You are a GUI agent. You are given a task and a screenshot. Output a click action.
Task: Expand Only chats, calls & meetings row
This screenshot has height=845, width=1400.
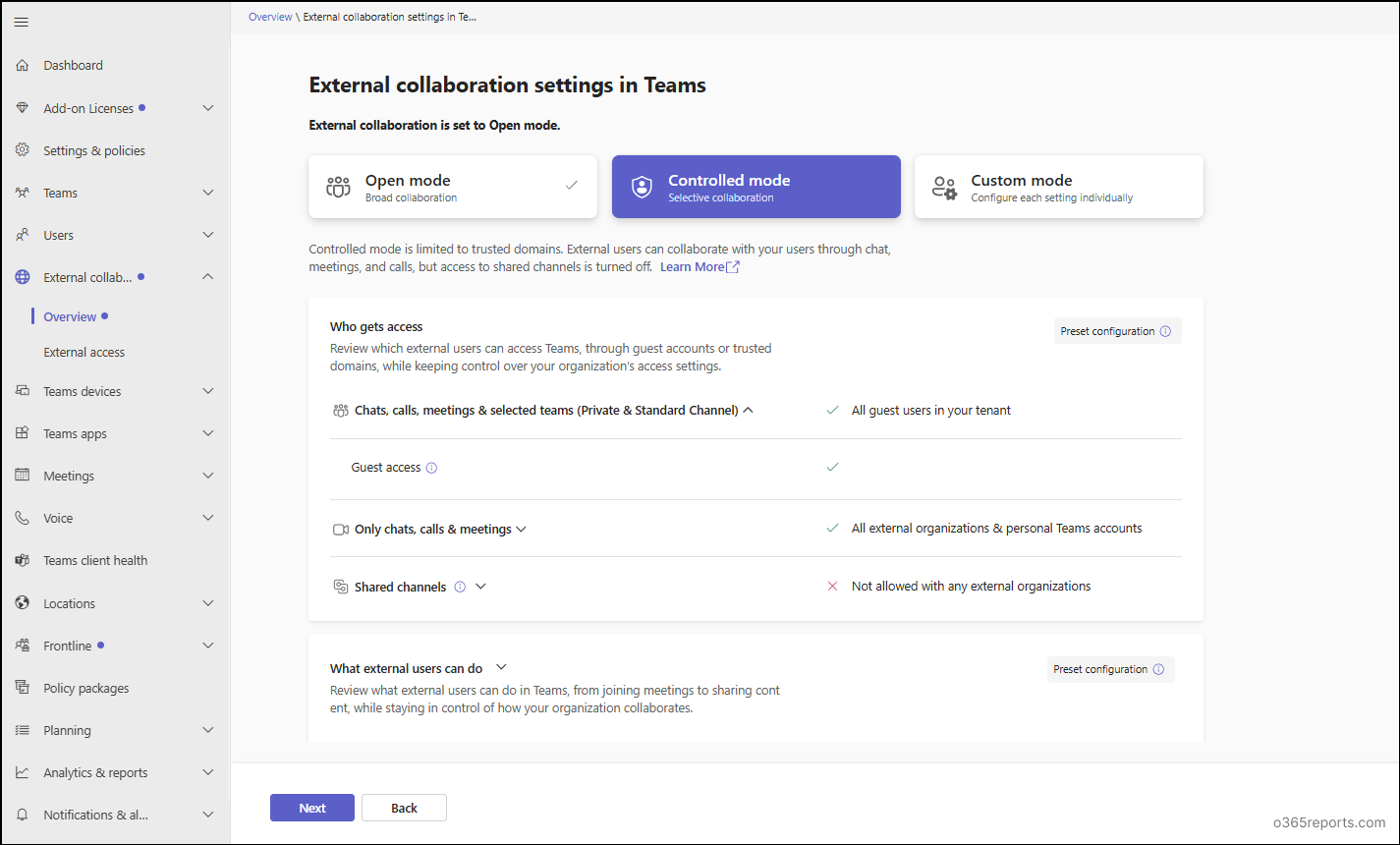tap(522, 529)
